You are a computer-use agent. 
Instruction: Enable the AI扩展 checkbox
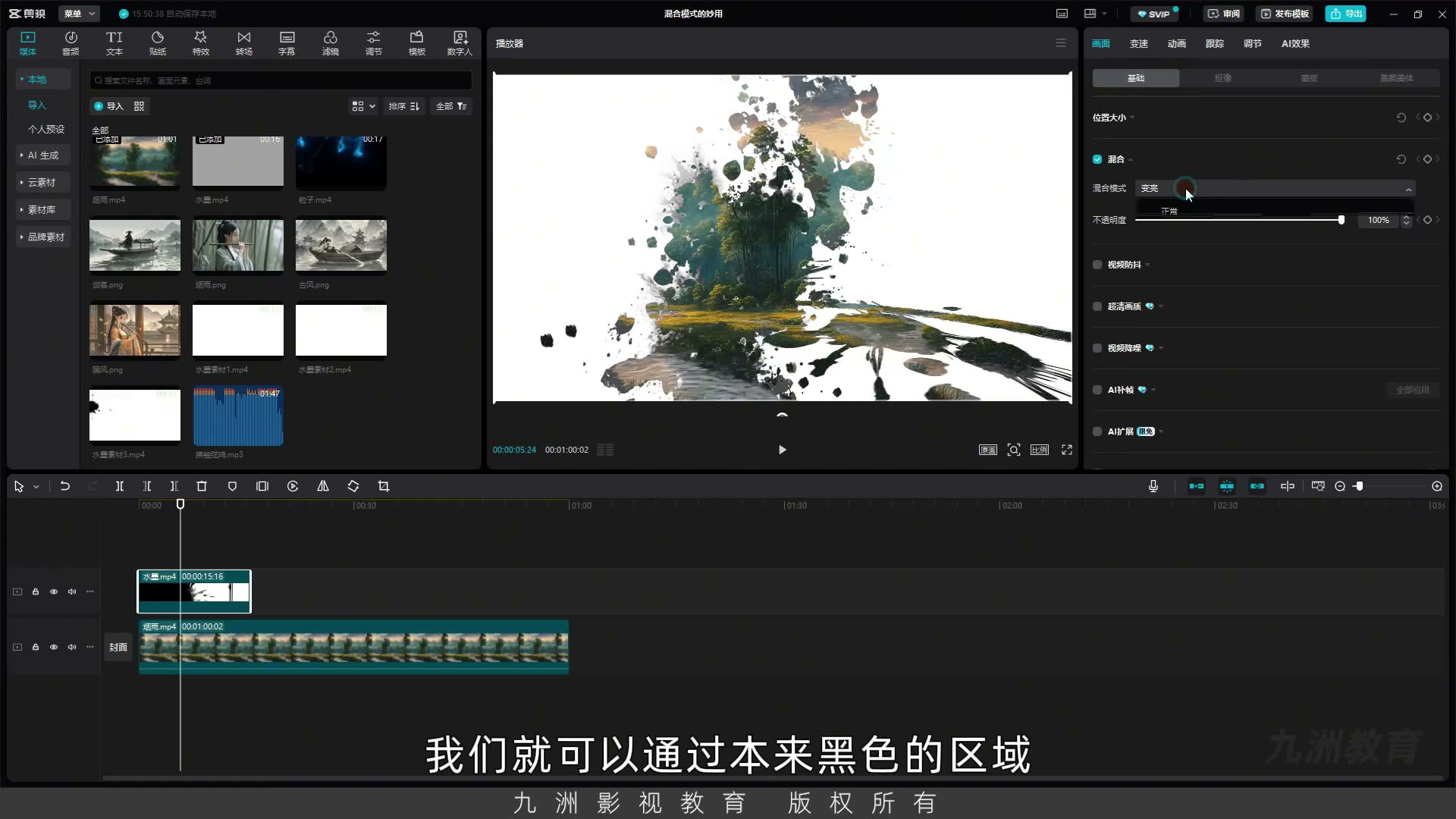pyautogui.click(x=1097, y=431)
